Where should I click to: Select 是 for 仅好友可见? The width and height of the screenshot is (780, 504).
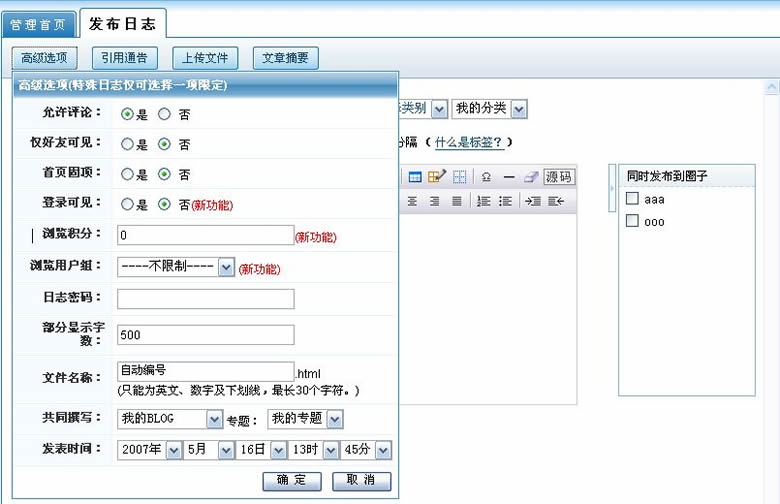(x=127, y=144)
